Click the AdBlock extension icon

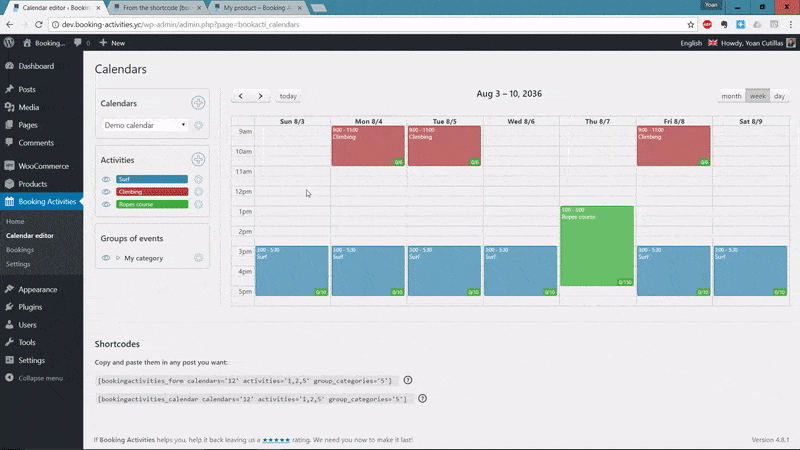coord(707,24)
